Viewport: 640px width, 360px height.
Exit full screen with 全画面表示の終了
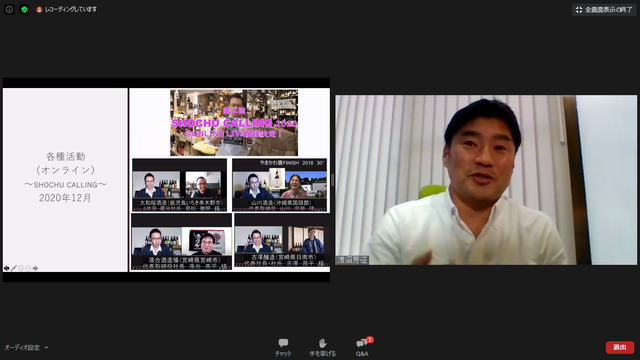[x=604, y=9]
